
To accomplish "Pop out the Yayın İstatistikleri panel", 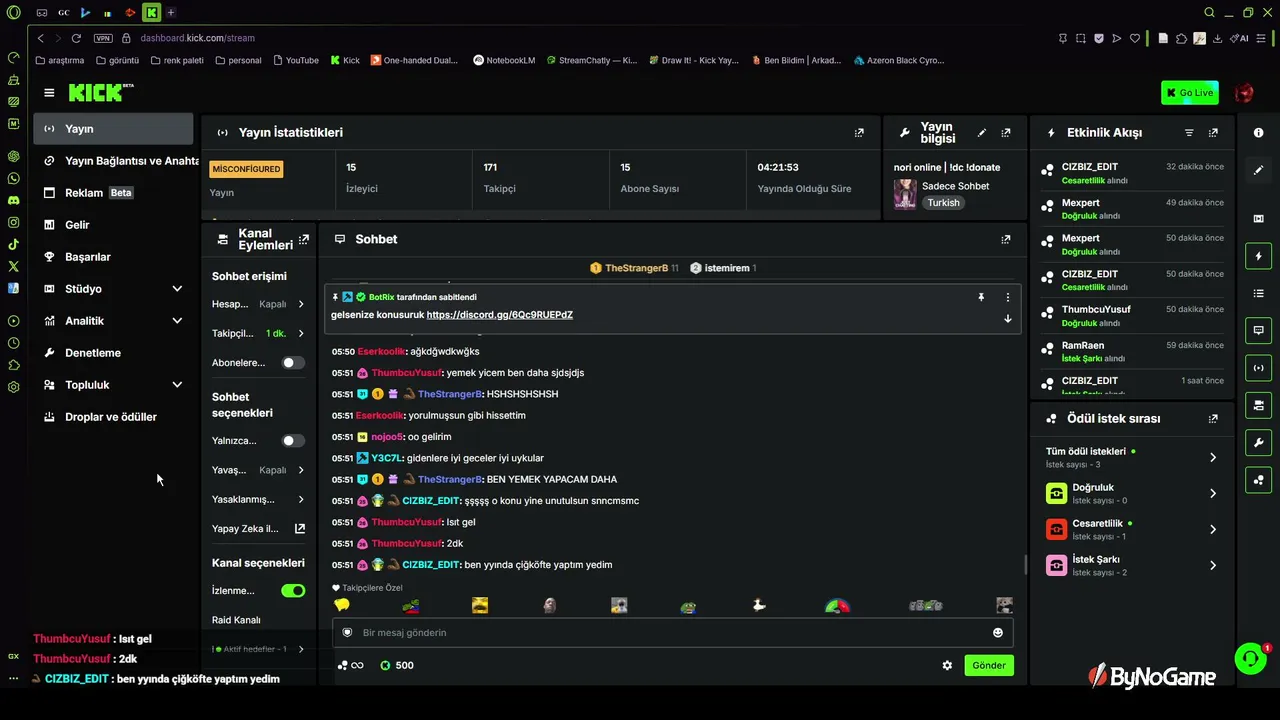I will point(859,132).
